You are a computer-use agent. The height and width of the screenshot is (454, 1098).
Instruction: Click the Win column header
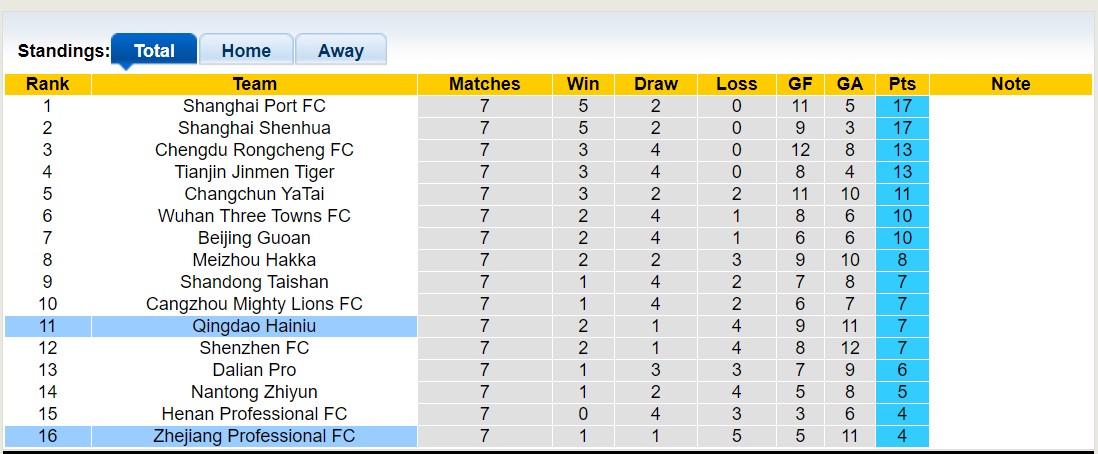583,84
